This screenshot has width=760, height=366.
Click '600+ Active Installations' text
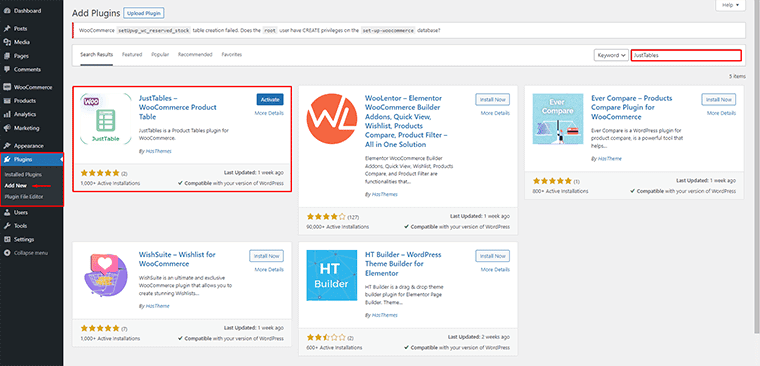pos(335,348)
